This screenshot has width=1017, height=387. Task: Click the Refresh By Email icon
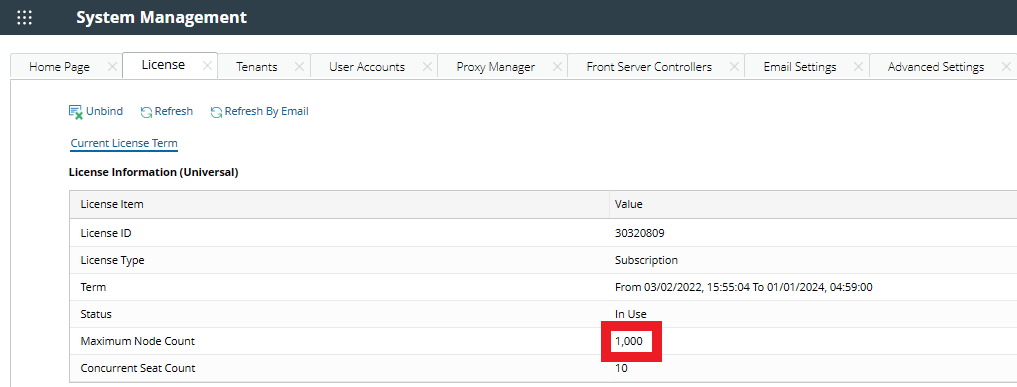pyautogui.click(x=217, y=112)
